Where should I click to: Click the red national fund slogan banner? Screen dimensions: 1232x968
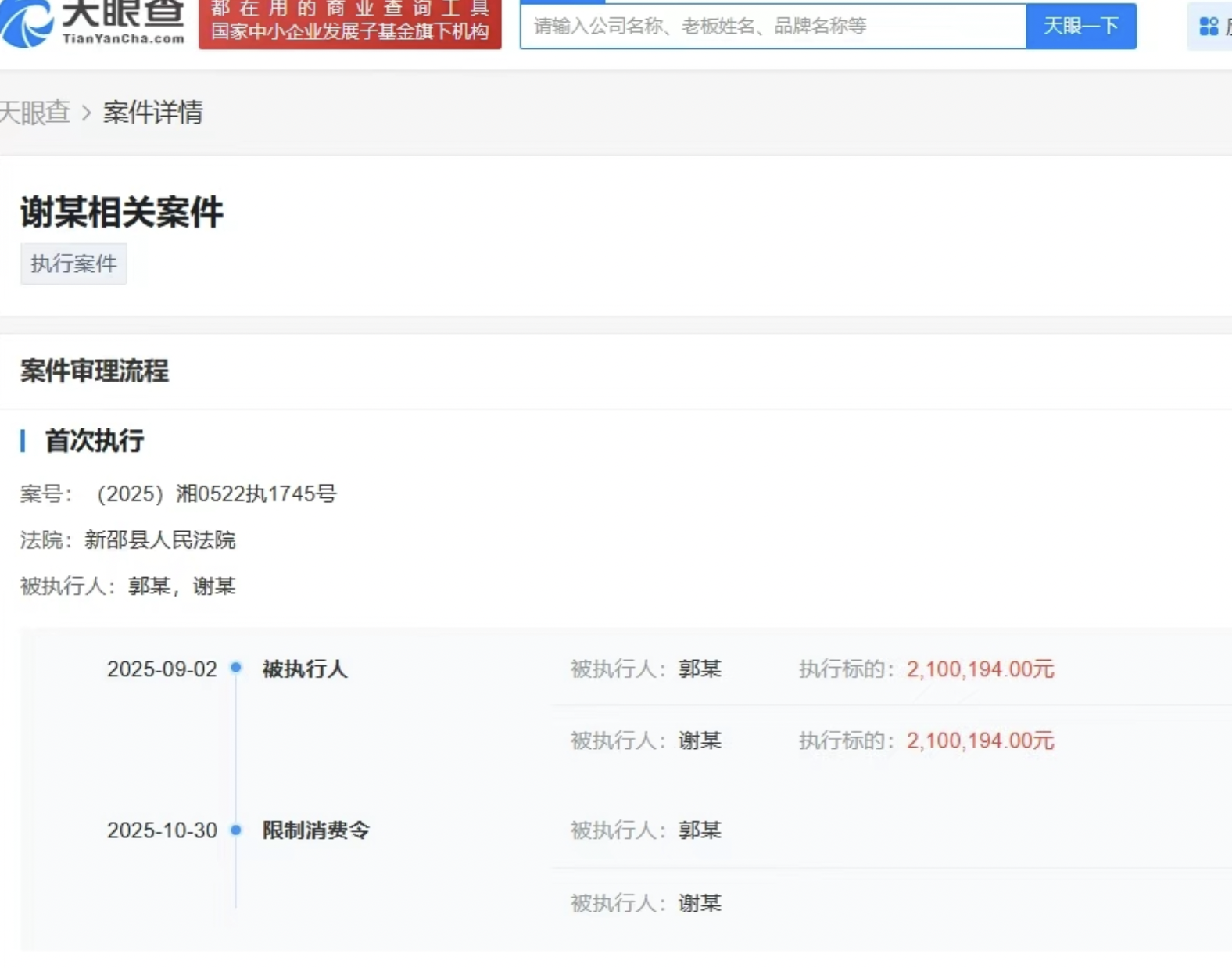349,23
